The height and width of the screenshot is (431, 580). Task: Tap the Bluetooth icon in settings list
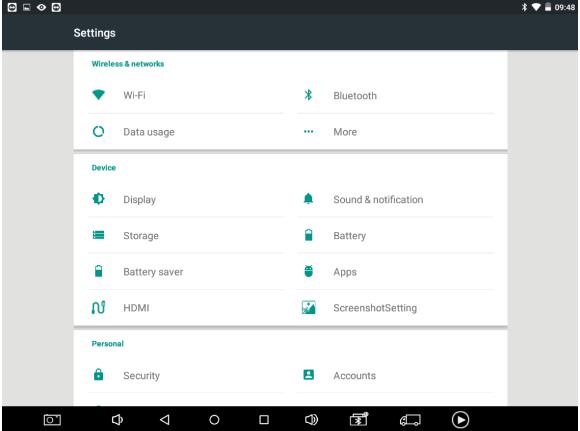click(308, 95)
